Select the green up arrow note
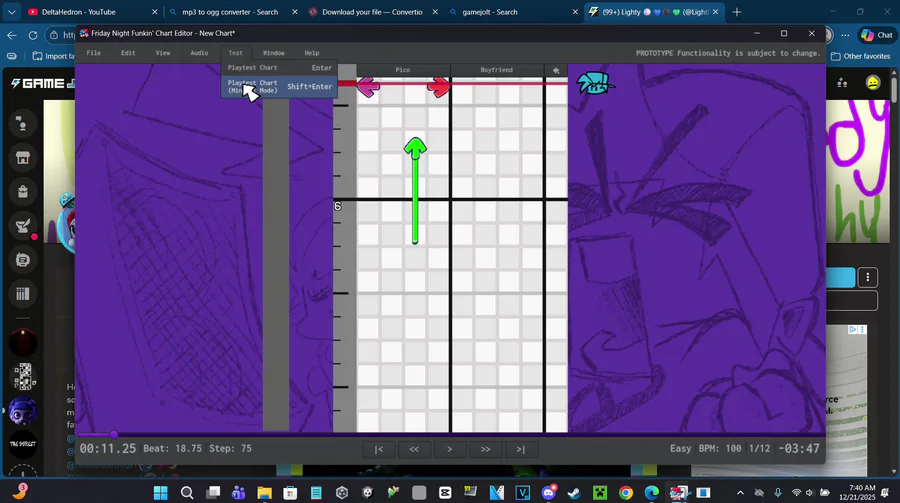Image resolution: width=900 pixels, height=503 pixels. click(415, 148)
